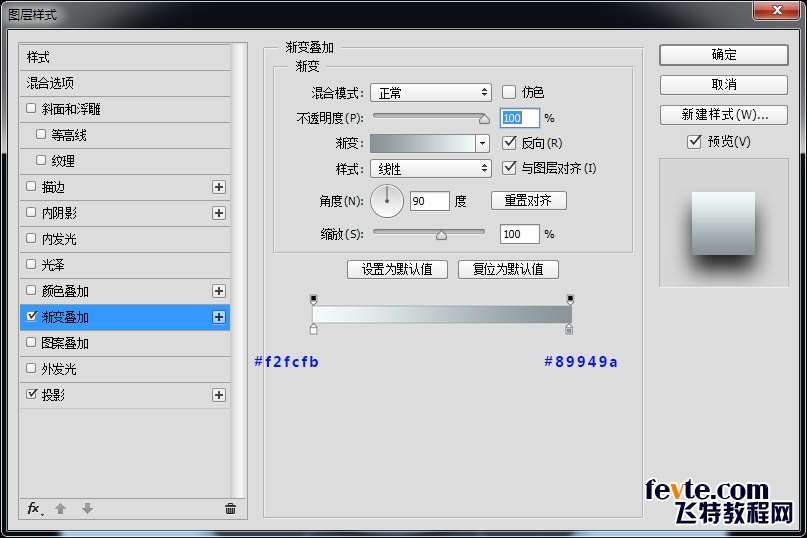
Task: Click the 取消 cancel button
Action: pos(724,84)
